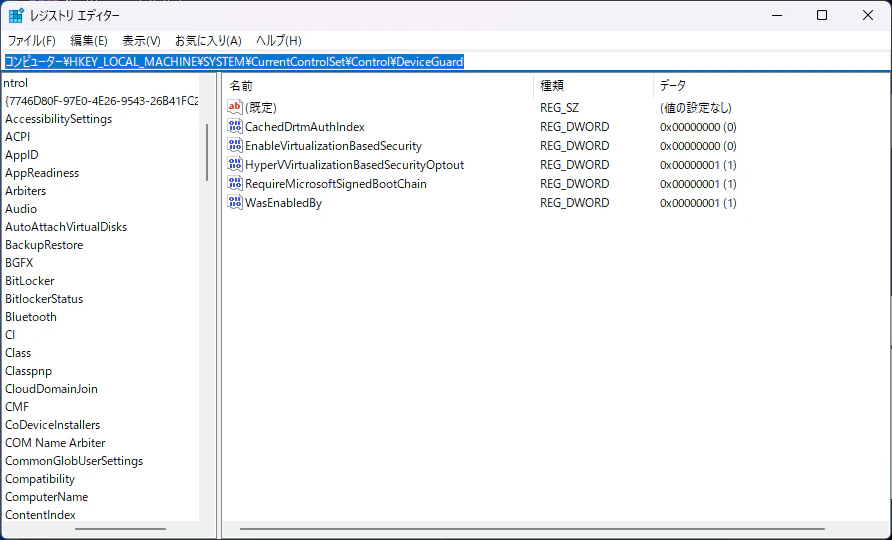The height and width of the screenshot is (540, 892).
Task: Select the CMF key
Action: point(17,407)
